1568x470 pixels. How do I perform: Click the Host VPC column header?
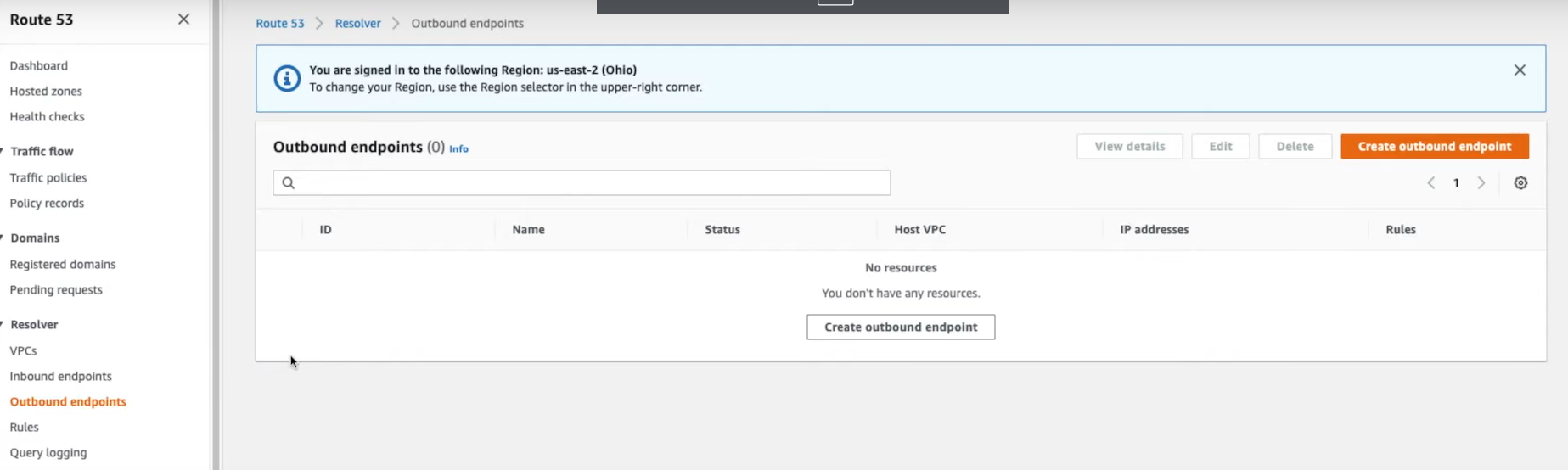919,229
